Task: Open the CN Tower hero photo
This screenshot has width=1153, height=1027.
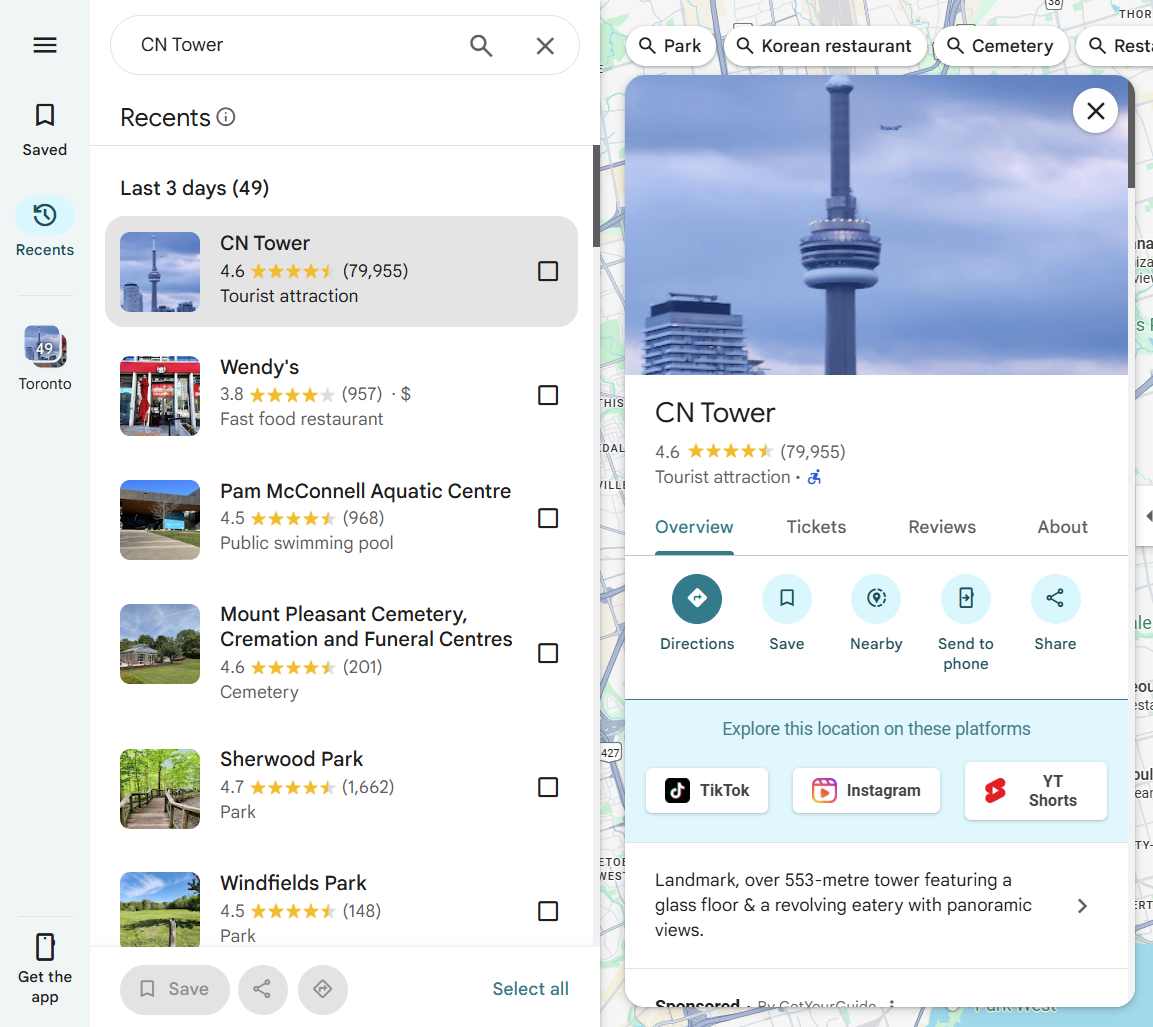Action: [876, 225]
